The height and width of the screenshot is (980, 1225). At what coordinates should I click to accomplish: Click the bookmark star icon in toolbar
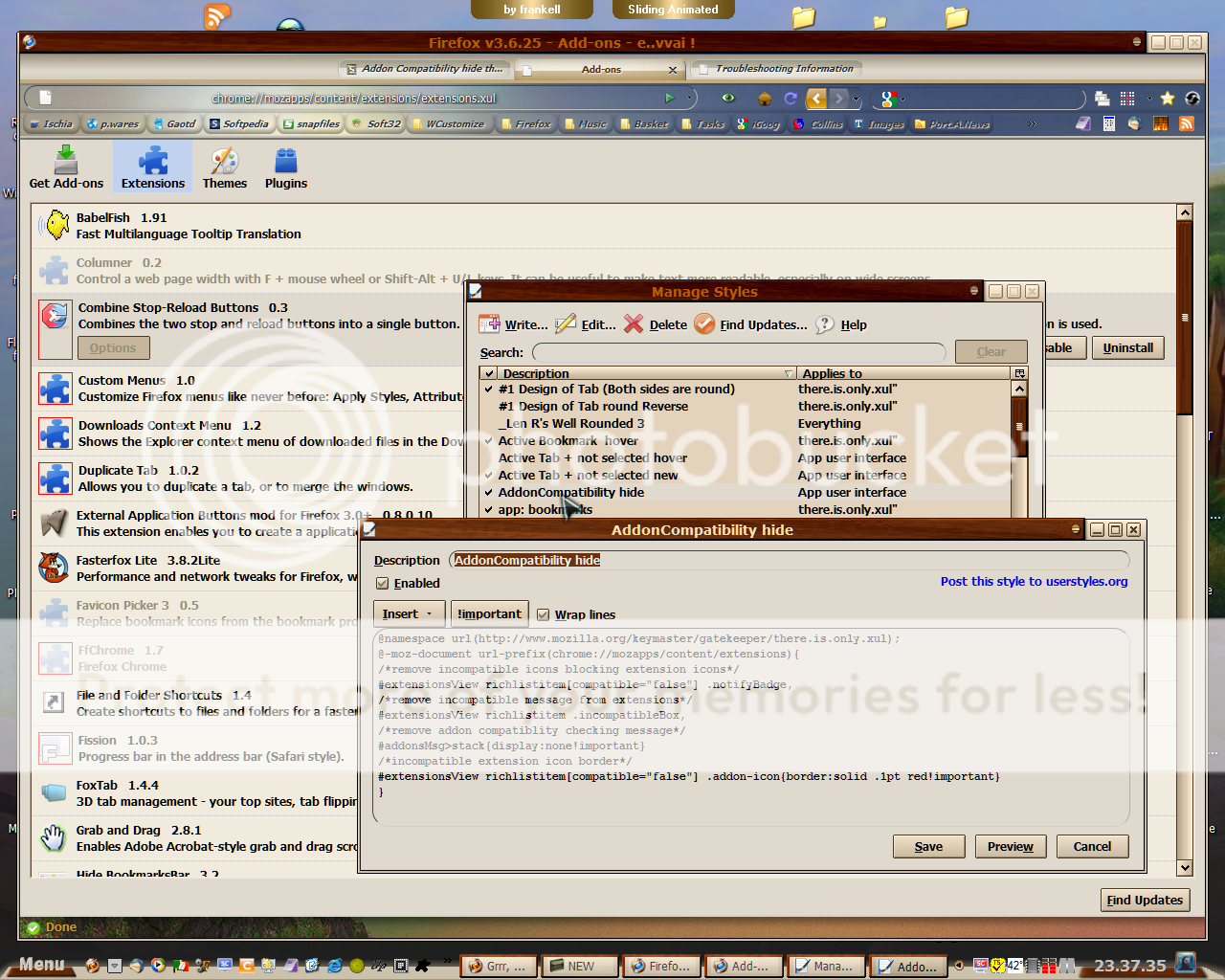(x=1168, y=98)
